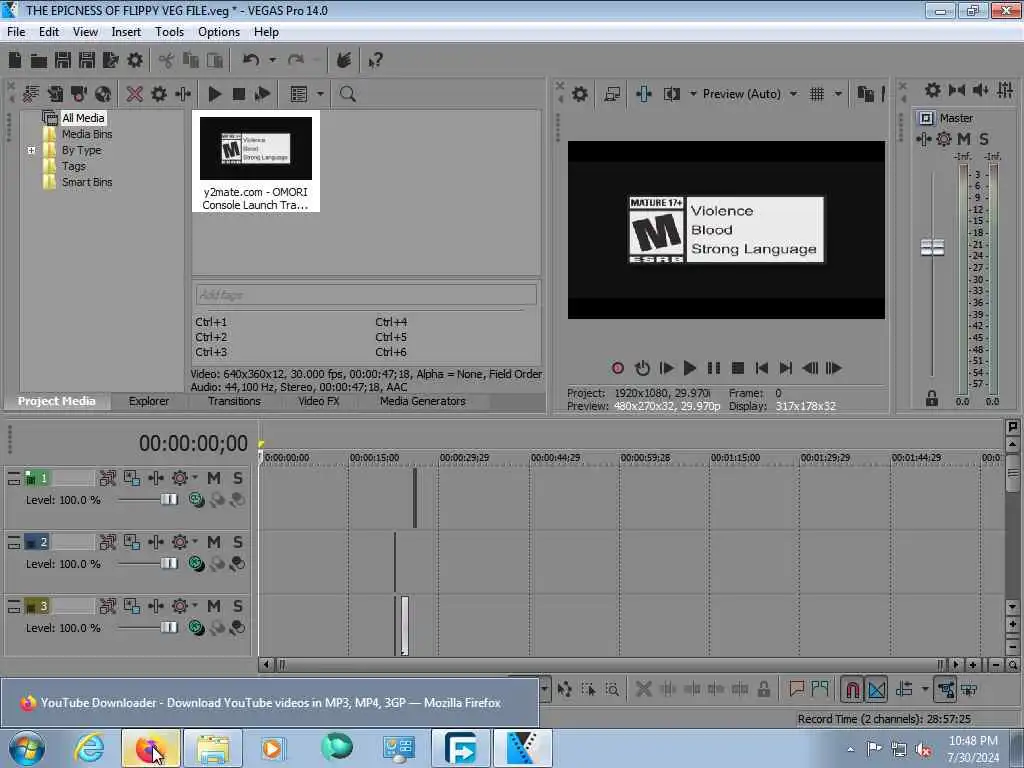Open project Properties gear in main toolbar

click(135, 60)
